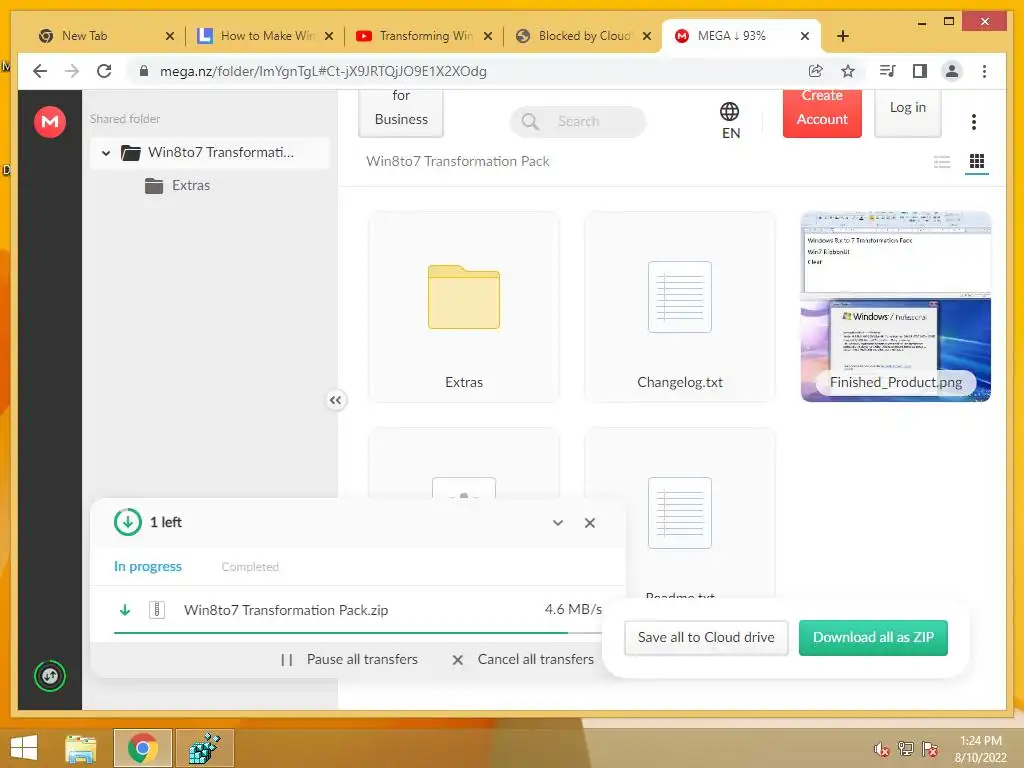Click the Action Center flag icon
The image size is (1024, 768).
[x=930, y=749]
